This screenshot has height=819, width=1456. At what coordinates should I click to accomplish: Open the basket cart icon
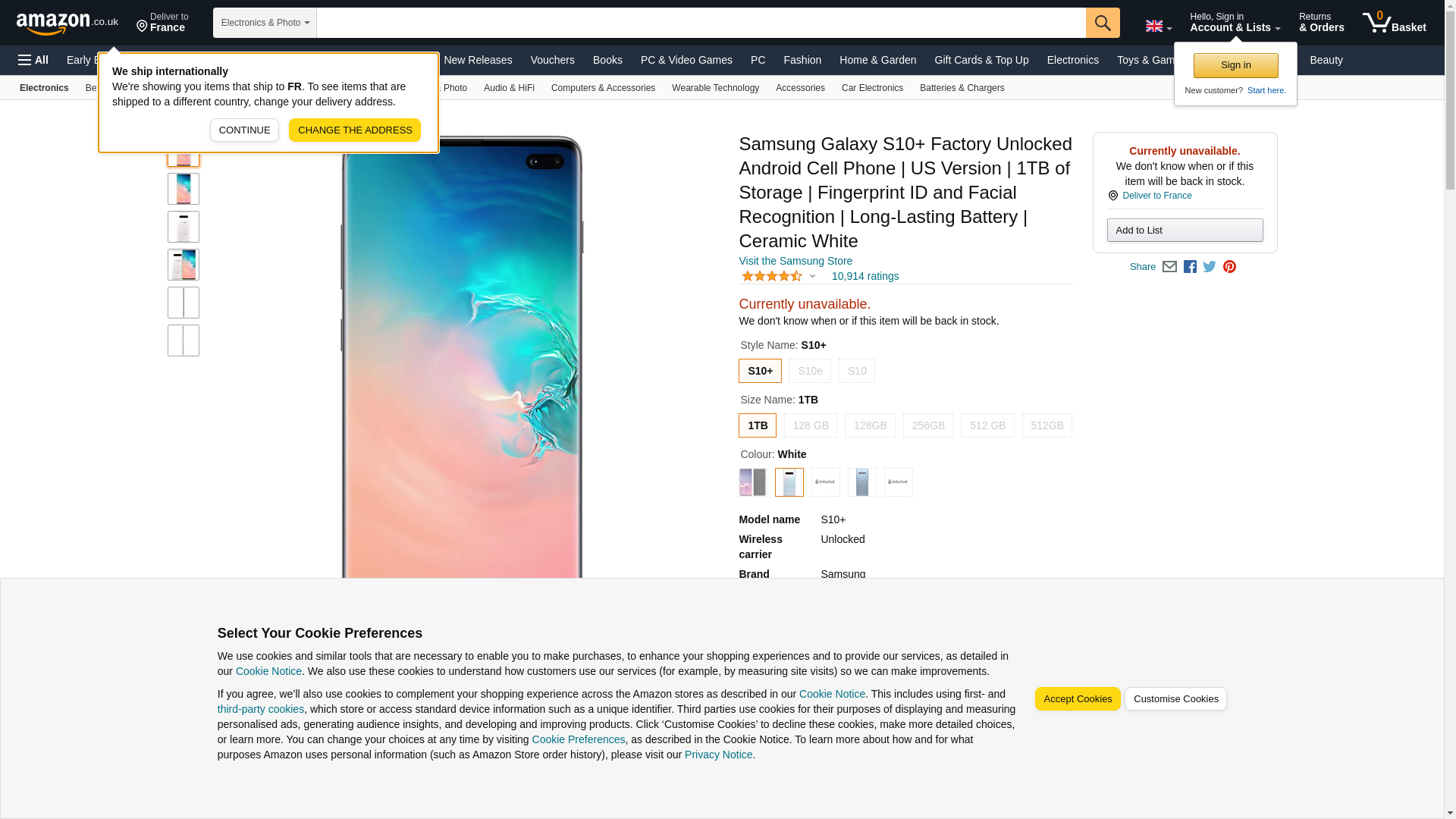click(x=1394, y=23)
